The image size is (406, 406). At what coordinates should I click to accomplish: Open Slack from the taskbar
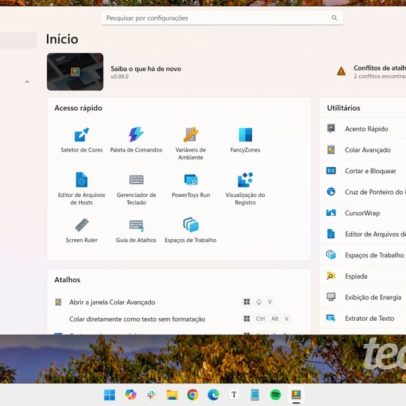tap(151, 395)
